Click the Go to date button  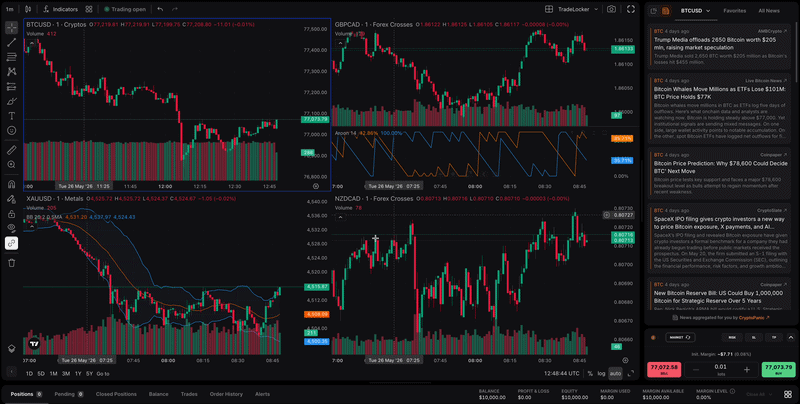(x=103, y=374)
